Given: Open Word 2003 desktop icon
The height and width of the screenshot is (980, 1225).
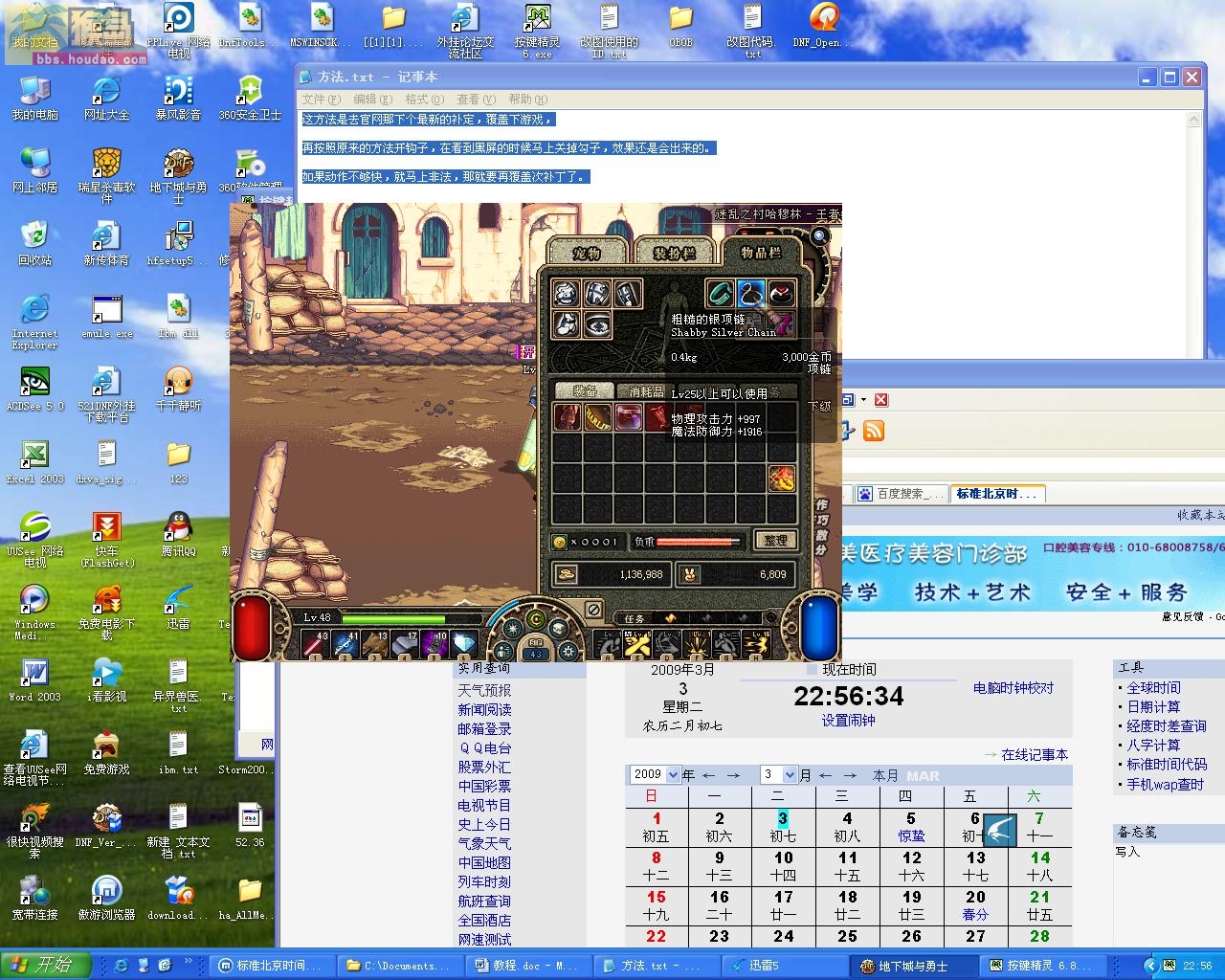Looking at the screenshot, I should tap(35, 679).
